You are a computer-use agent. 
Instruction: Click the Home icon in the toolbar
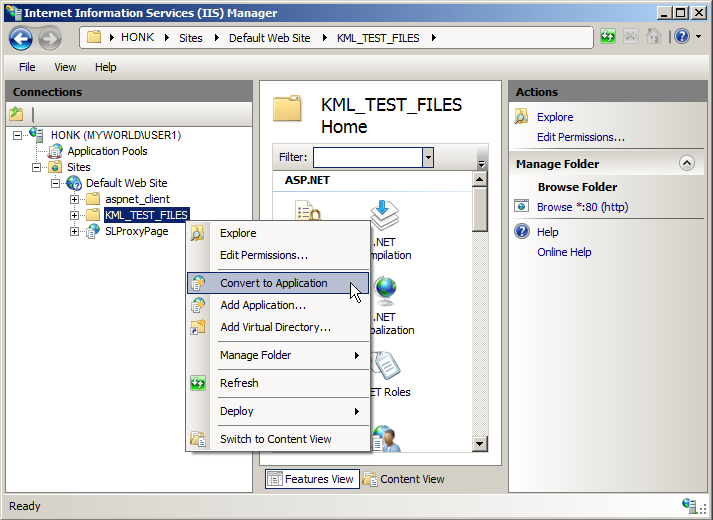point(653,36)
